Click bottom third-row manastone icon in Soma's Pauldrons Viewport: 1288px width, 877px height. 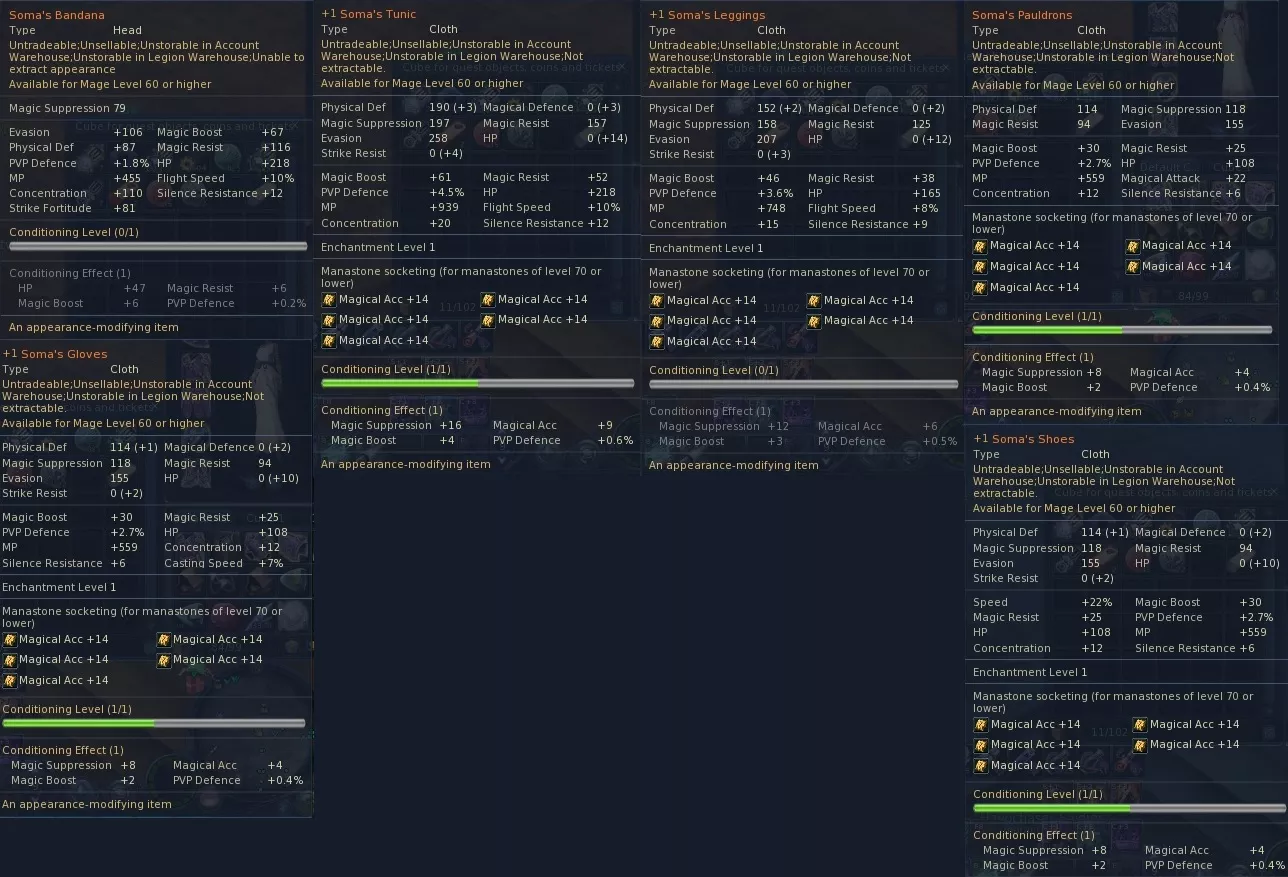click(980, 287)
